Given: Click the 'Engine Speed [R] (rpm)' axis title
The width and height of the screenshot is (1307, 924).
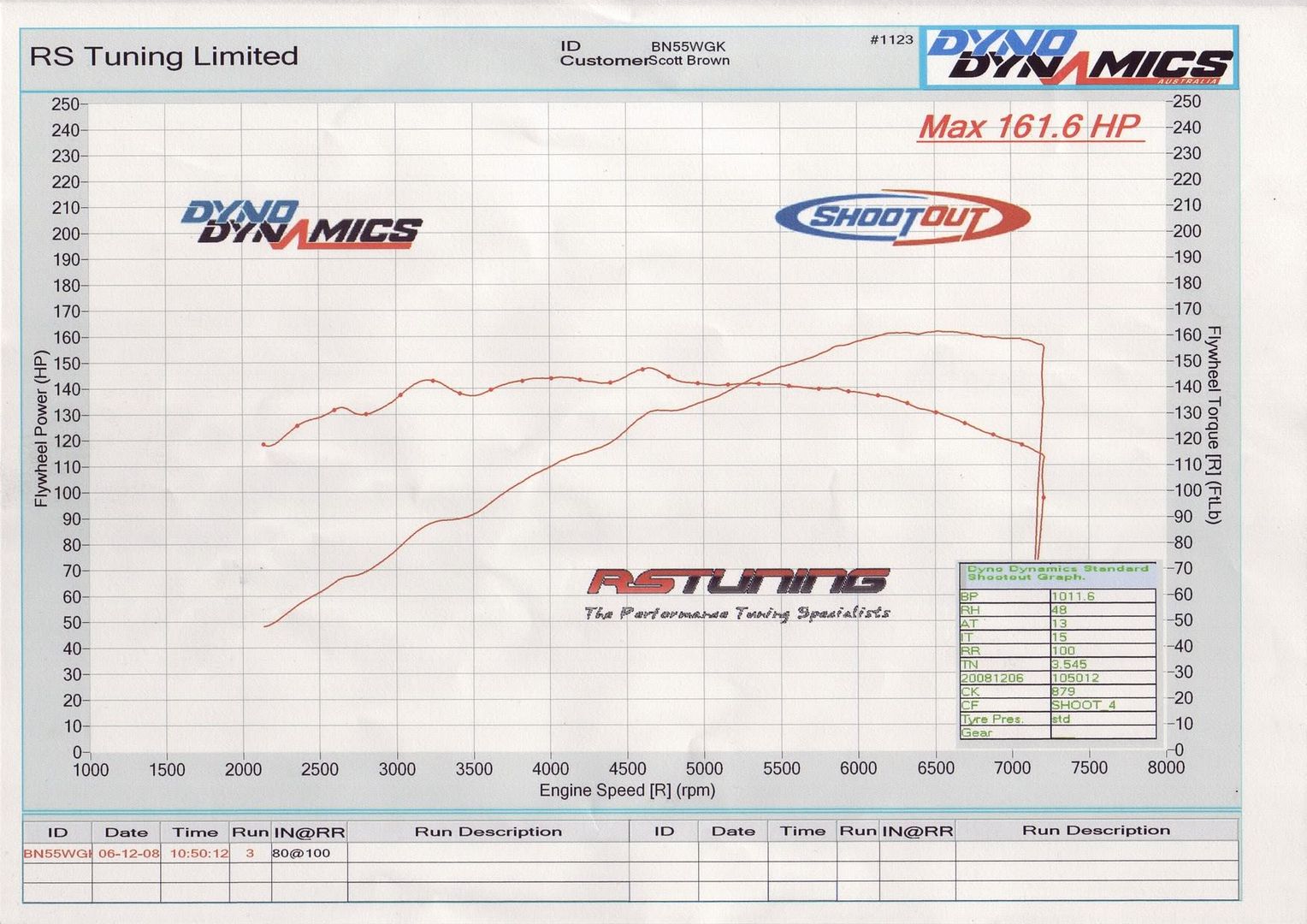Looking at the screenshot, I should coord(627,790).
